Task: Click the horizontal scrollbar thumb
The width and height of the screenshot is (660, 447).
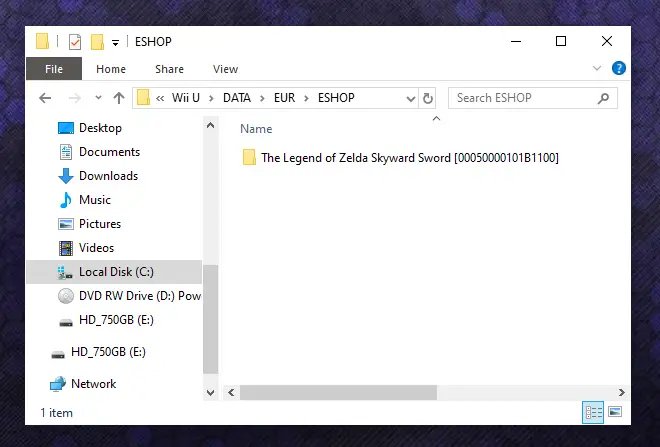Action: tap(338, 393)
